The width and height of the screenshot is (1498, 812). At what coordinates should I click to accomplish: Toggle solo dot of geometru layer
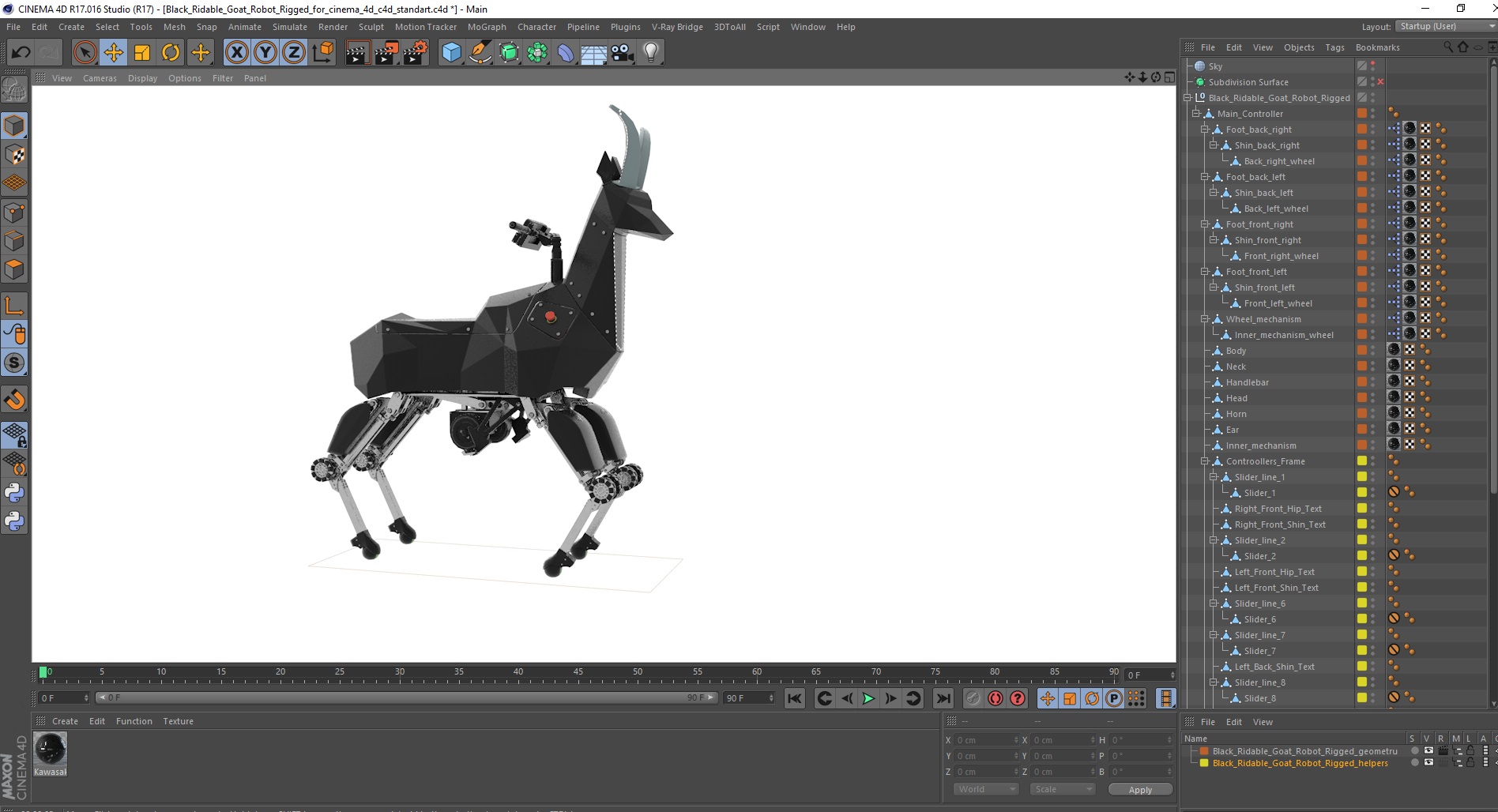coord(1414,750)
